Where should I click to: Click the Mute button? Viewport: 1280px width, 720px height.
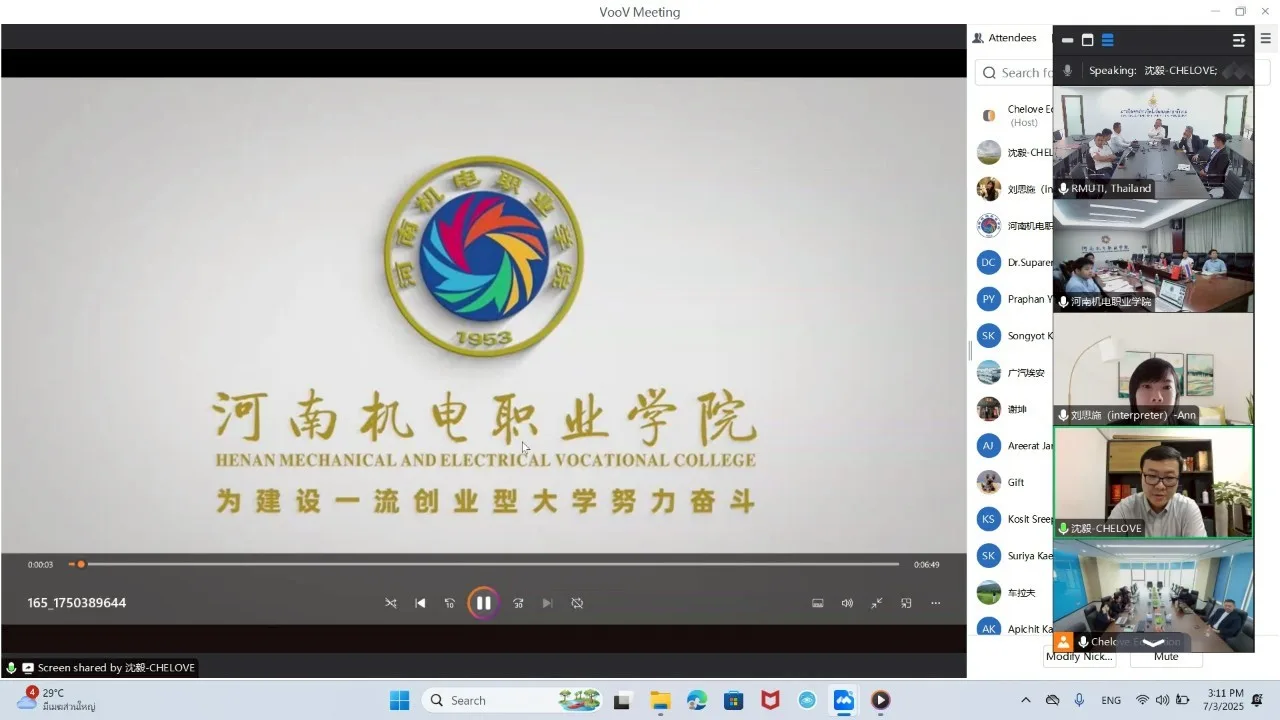point(1166,657)
